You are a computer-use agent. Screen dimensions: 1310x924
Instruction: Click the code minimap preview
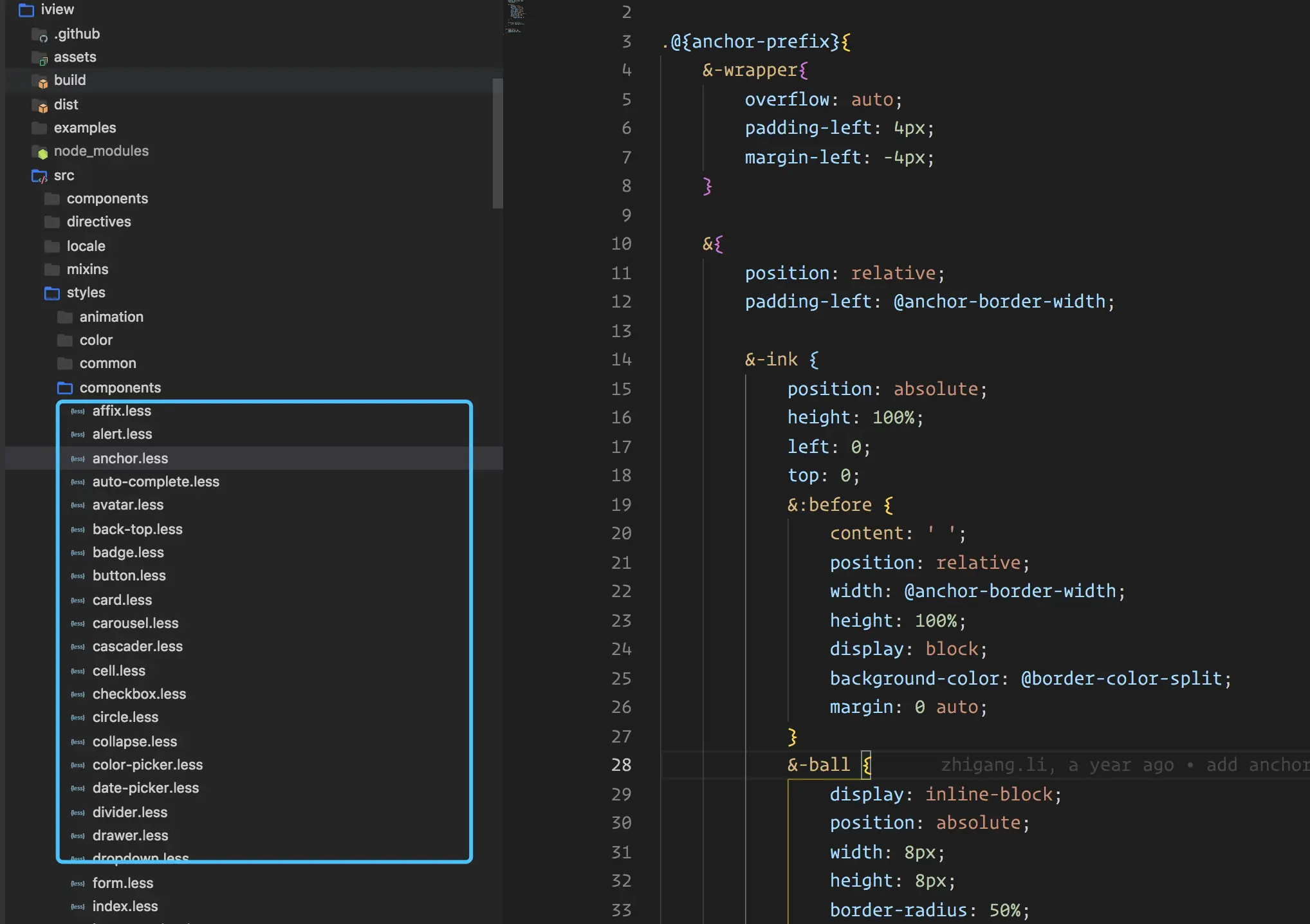[515, 17]
